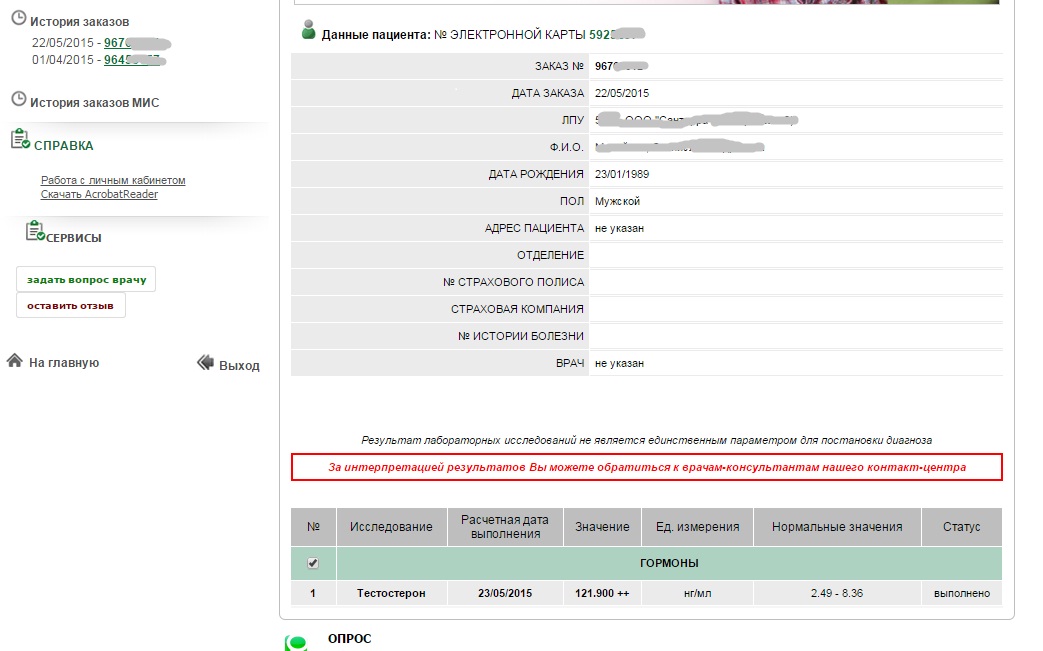Click the clipboard icon next to СЕРВИСЫ
The width and height of the screenshot is (1043, 651).
point(35,232)
